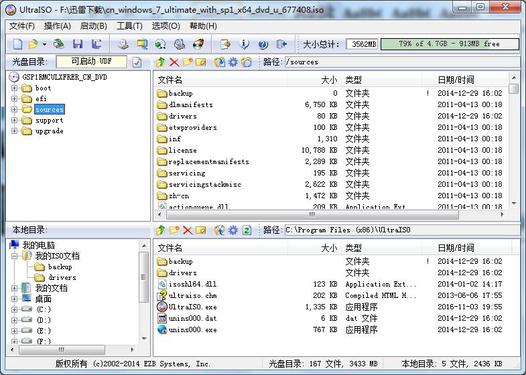This screenshot has width=526, height=375.
Task: Expand the 桌面 tree node
Action: [14, 299]
